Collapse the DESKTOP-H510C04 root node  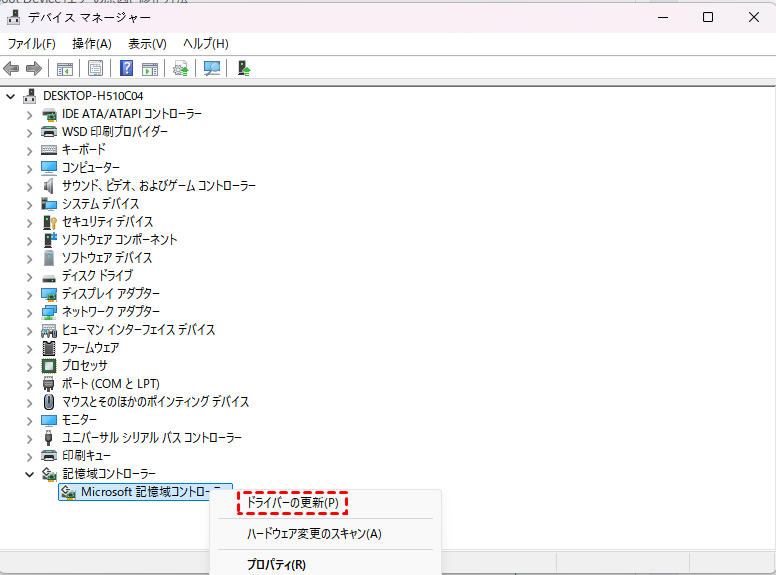tap(11, 96)
